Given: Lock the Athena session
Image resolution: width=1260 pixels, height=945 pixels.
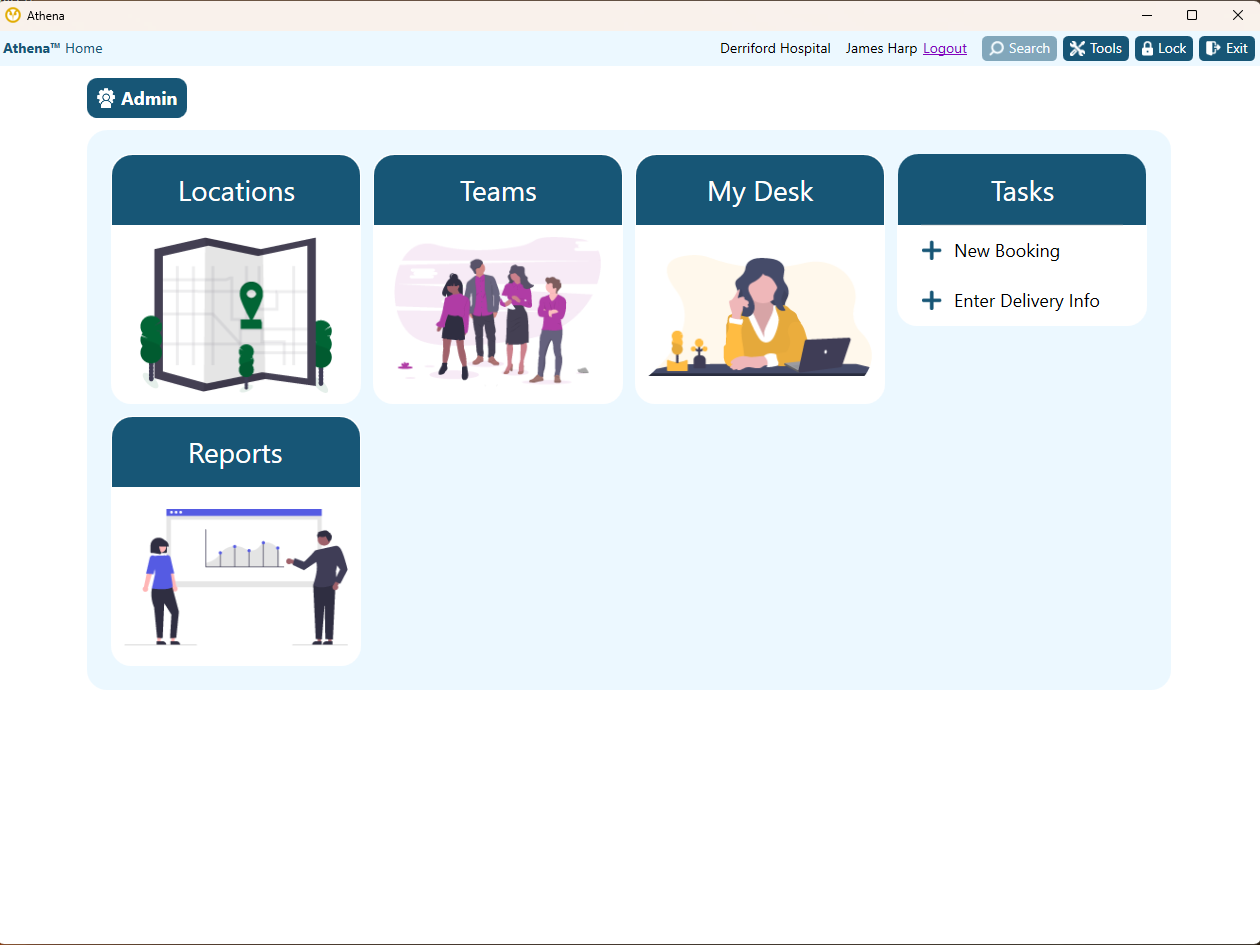Looking at the screenshot, I should (1164, 48).
